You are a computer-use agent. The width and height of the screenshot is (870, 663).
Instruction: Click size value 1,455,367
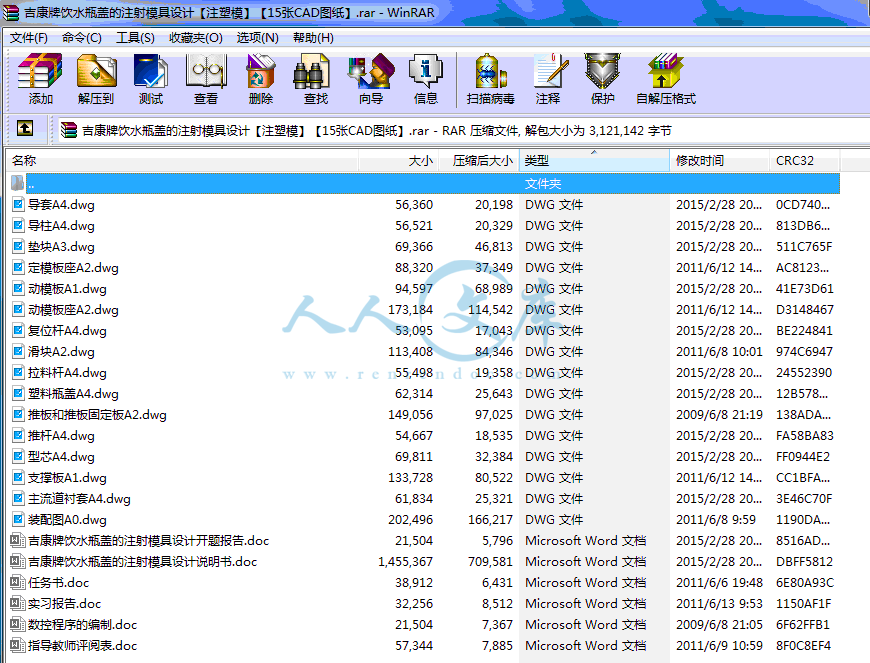405,562
